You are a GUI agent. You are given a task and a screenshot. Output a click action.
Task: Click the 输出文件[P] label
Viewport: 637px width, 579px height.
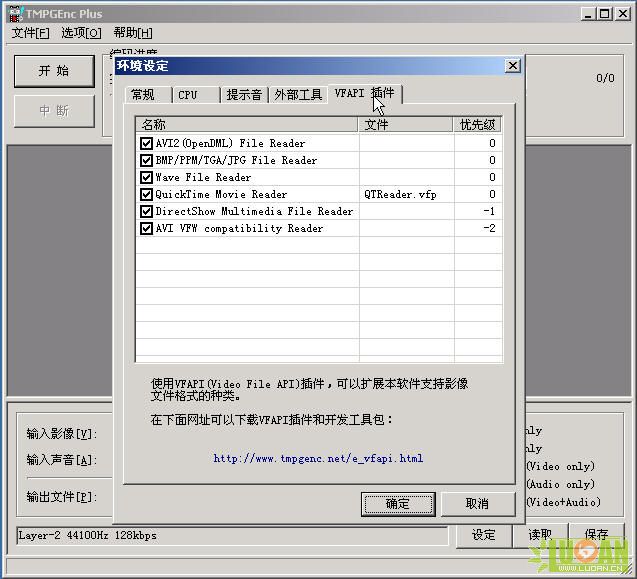click(x=62, y=497)
